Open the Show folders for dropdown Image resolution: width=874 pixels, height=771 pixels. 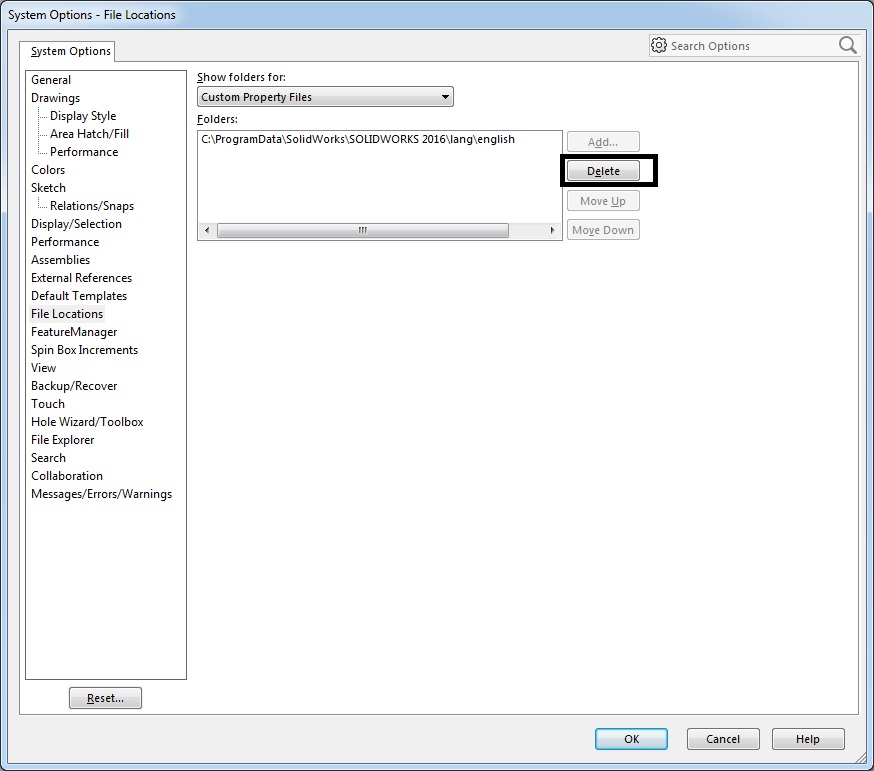point(325,97)
